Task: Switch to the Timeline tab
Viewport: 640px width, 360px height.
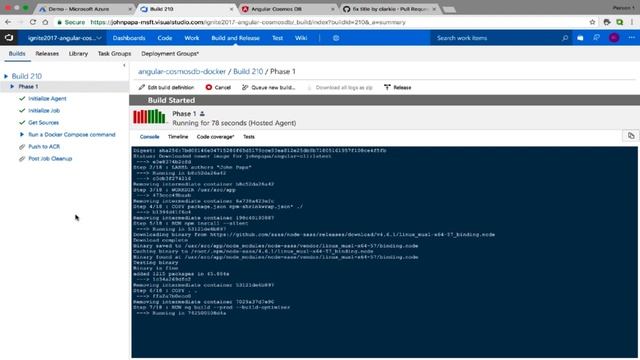Action: pyautogui.click(x=178, y=137)
